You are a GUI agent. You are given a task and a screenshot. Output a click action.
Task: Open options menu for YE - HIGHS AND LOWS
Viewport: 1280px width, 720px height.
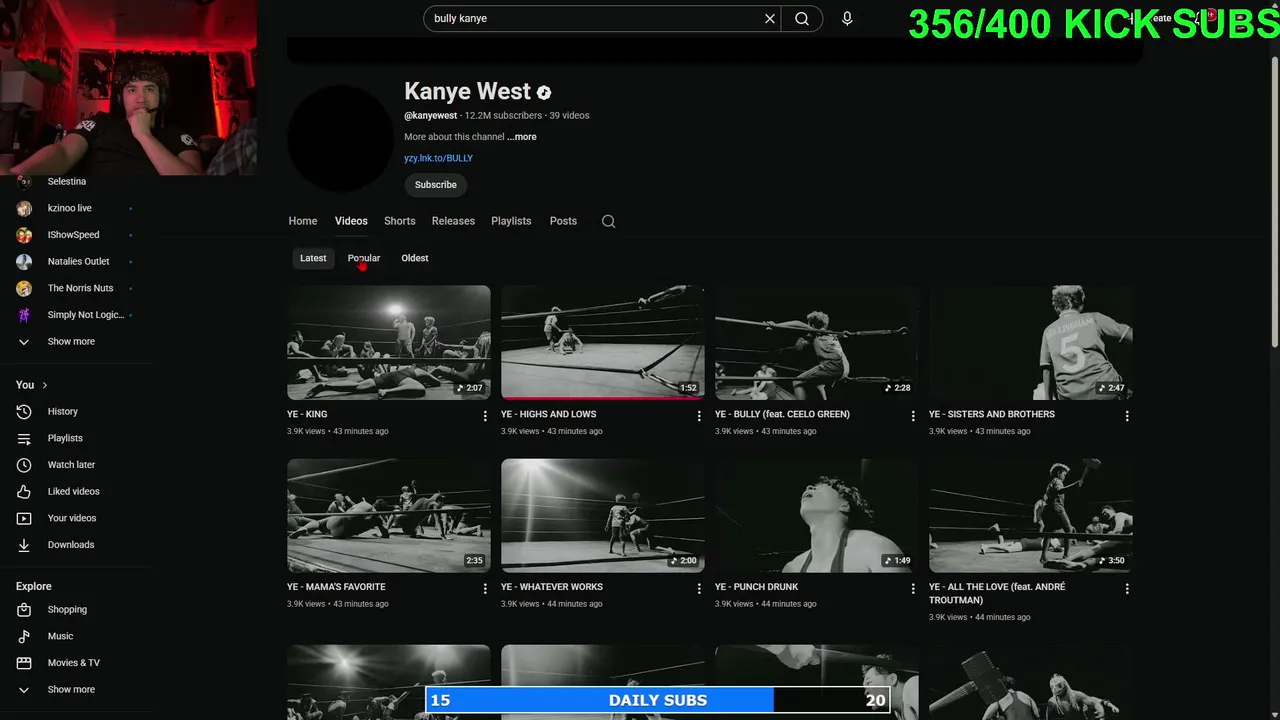pos(699,416)
